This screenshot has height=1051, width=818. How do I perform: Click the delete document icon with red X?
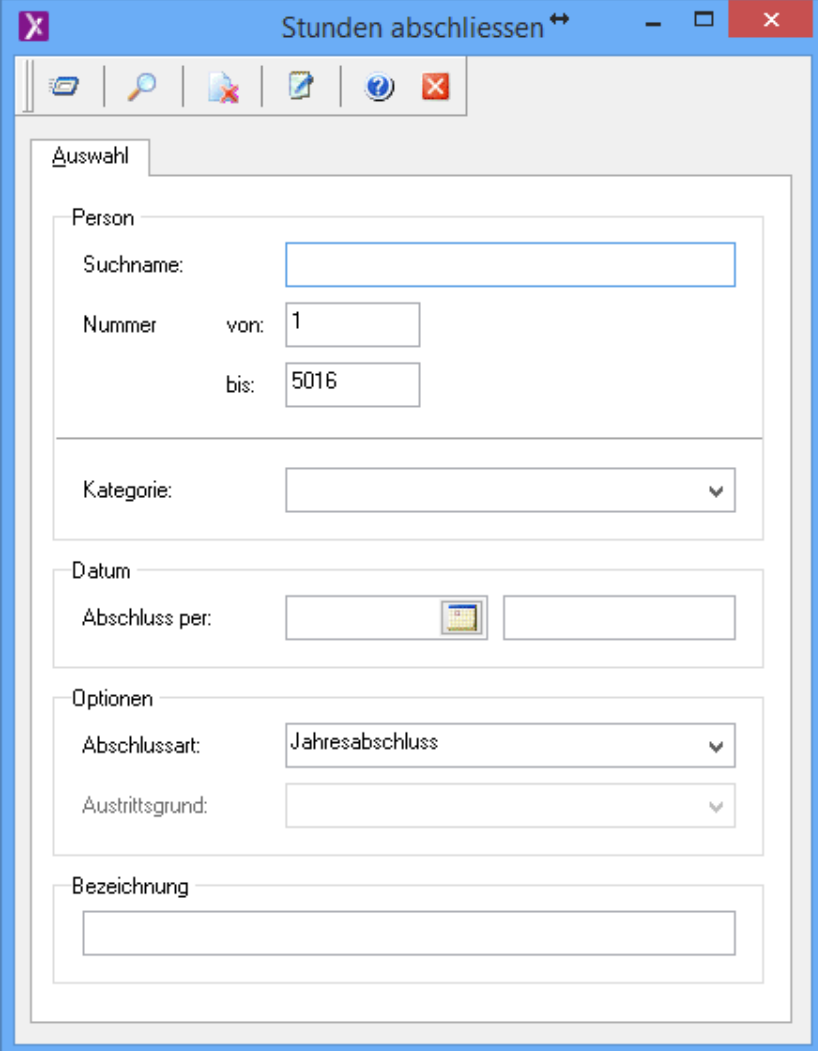coord(222,88)
